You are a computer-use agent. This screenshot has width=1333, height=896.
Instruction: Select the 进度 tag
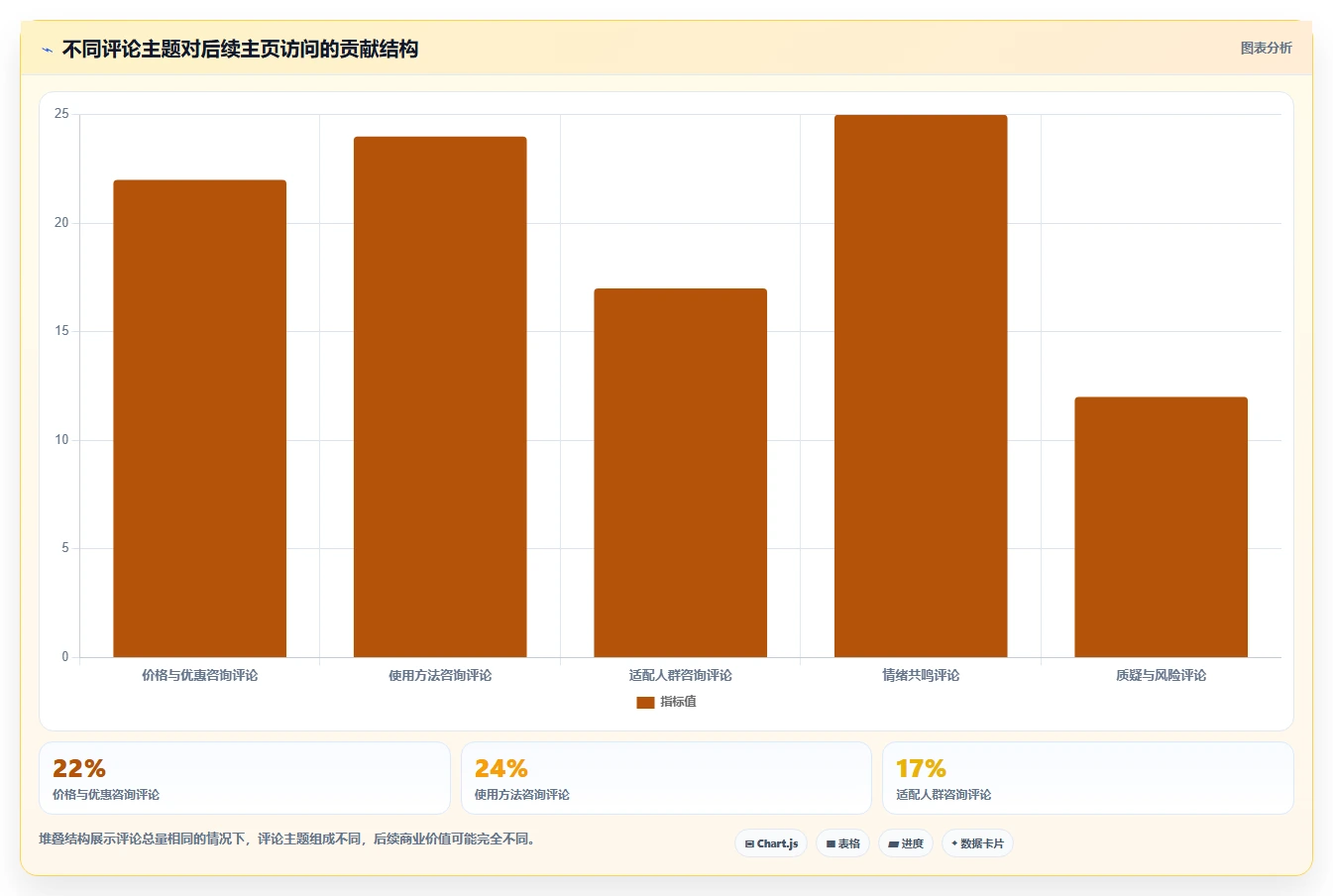tap(906, 843)
